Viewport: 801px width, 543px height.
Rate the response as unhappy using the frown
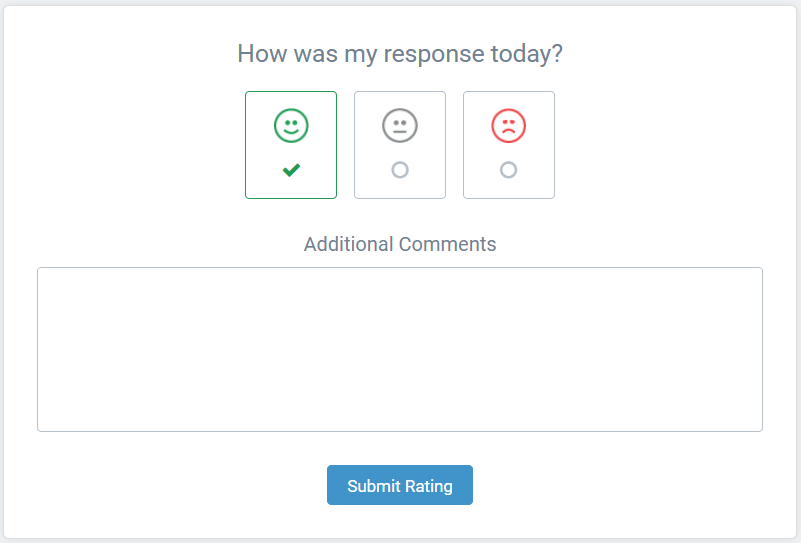(508, 125)
